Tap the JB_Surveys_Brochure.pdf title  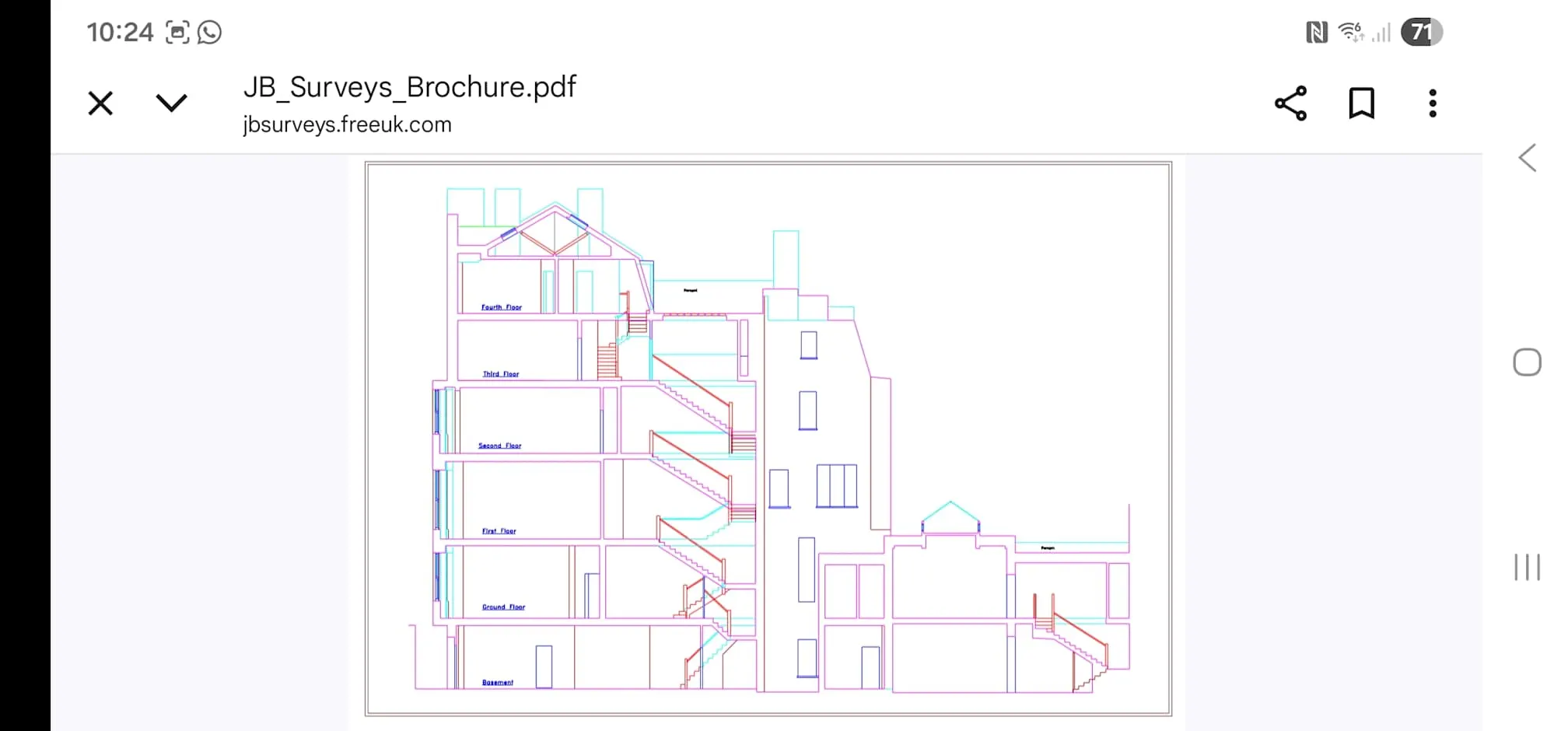point(409,87)
